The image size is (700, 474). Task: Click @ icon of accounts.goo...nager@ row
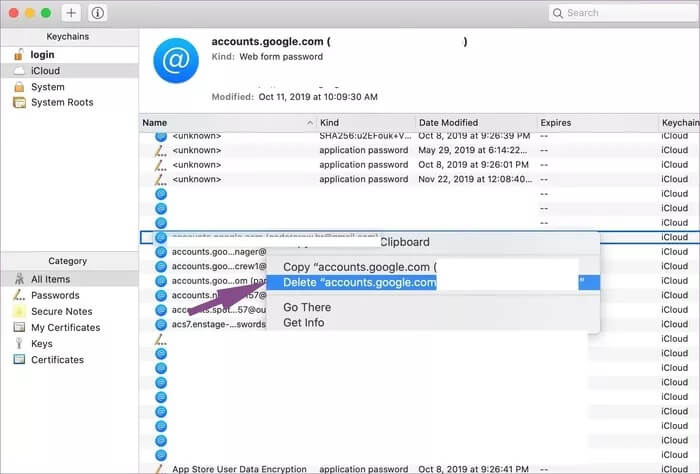161,252
